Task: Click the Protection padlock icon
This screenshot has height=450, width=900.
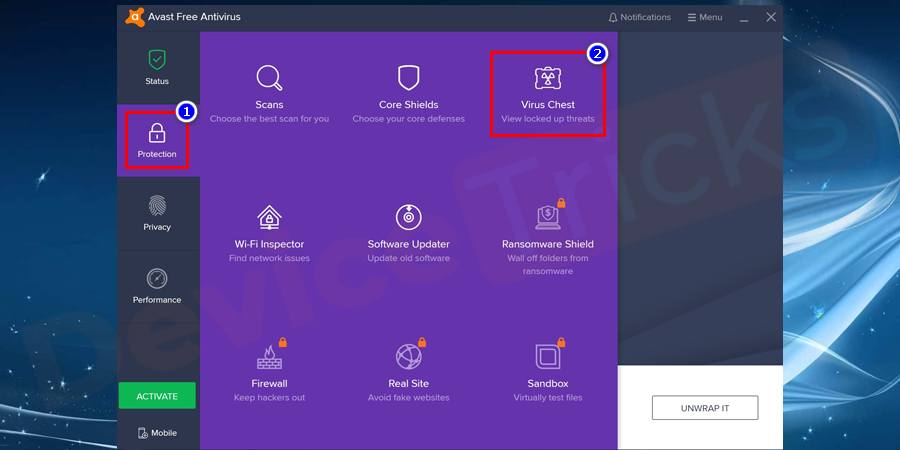Action: (157, 133)
